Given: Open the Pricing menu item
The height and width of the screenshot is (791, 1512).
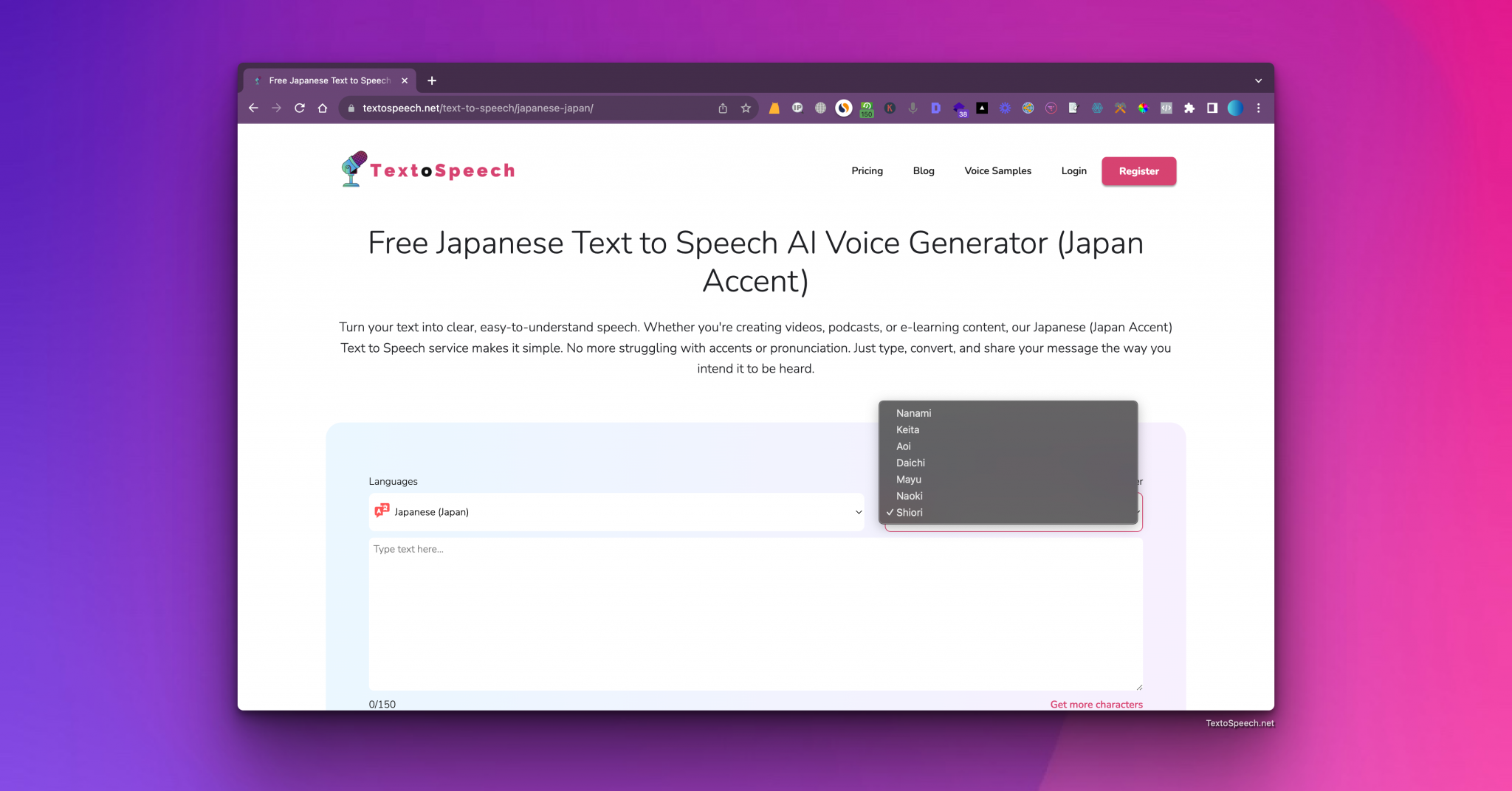Looking at the screenshot, I should click(x=867, y=170).
